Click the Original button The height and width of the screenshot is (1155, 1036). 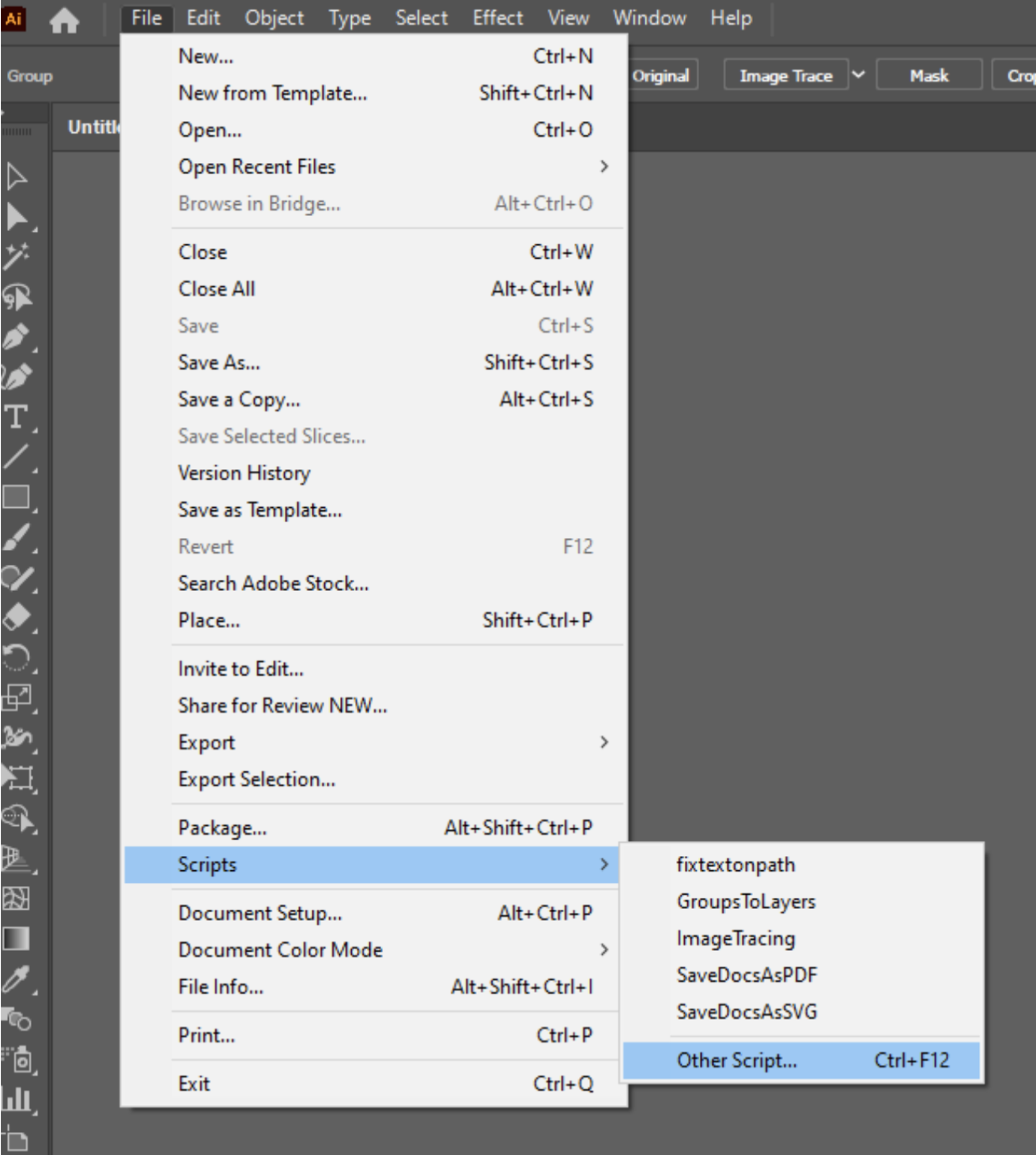click(x=663, y=75)
